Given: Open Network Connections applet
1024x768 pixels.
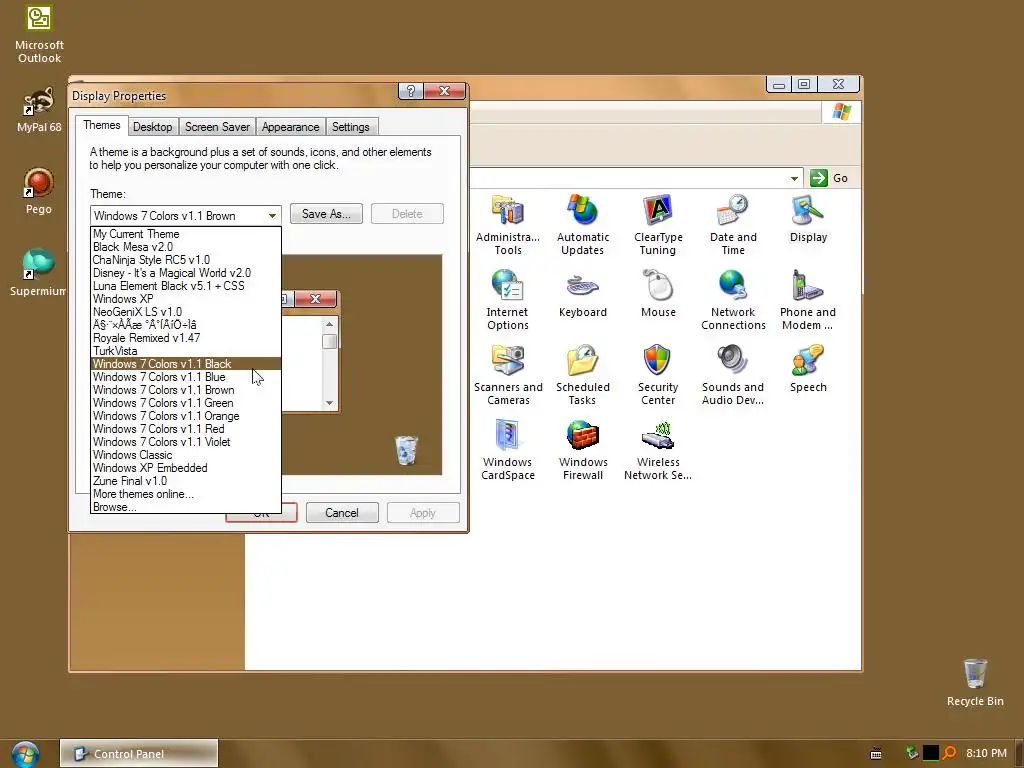Looking at the screenshot, I should 733,300.
